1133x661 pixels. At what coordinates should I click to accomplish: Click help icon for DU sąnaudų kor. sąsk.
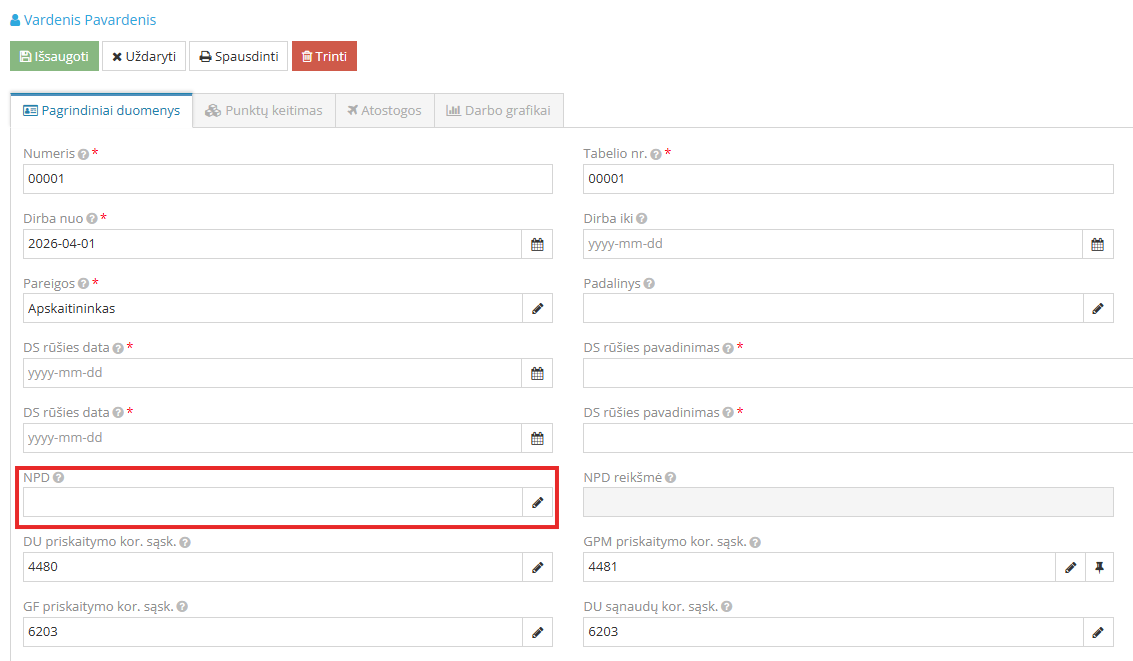point(727,607)
